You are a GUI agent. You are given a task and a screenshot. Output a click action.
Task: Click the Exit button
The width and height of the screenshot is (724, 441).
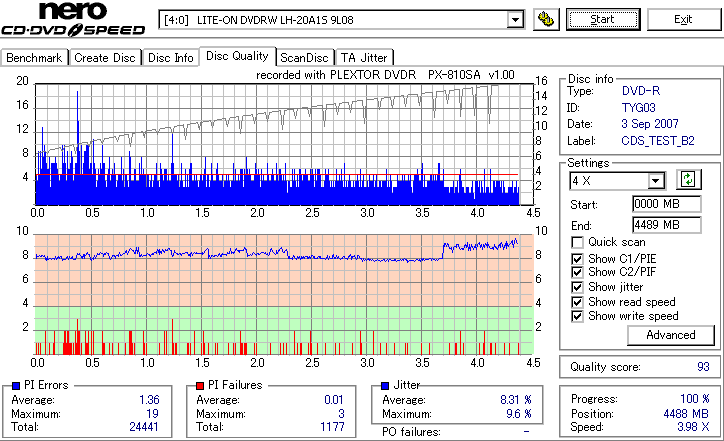[683, 19]
